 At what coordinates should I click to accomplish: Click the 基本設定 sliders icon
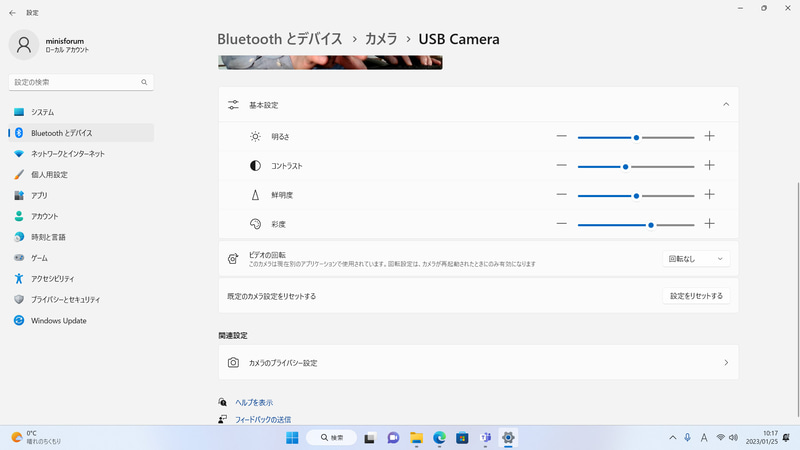coord(233,105)
